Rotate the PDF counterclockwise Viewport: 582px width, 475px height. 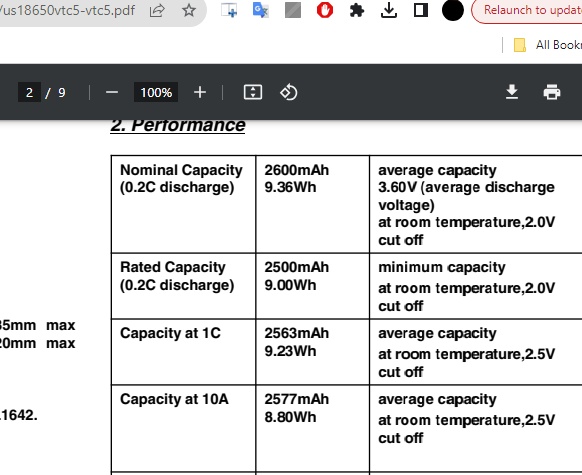289,92
